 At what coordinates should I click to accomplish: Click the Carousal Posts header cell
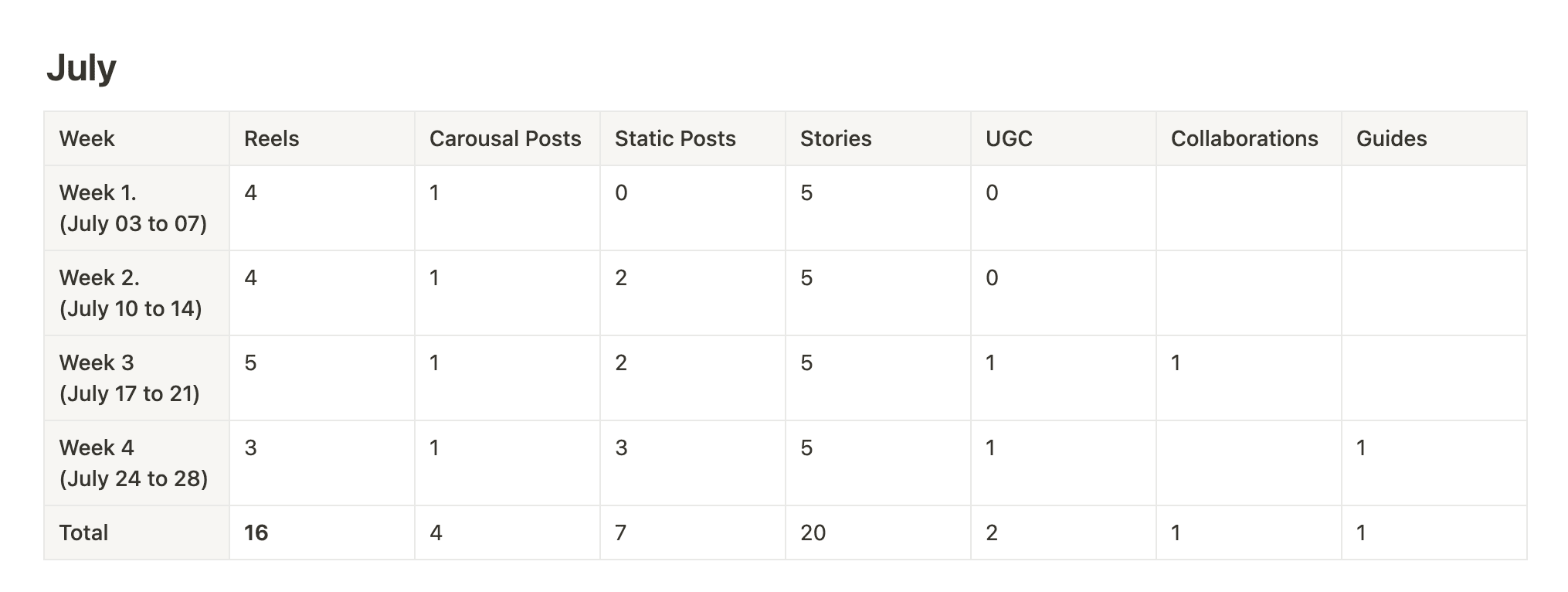[x=507, y=138]
